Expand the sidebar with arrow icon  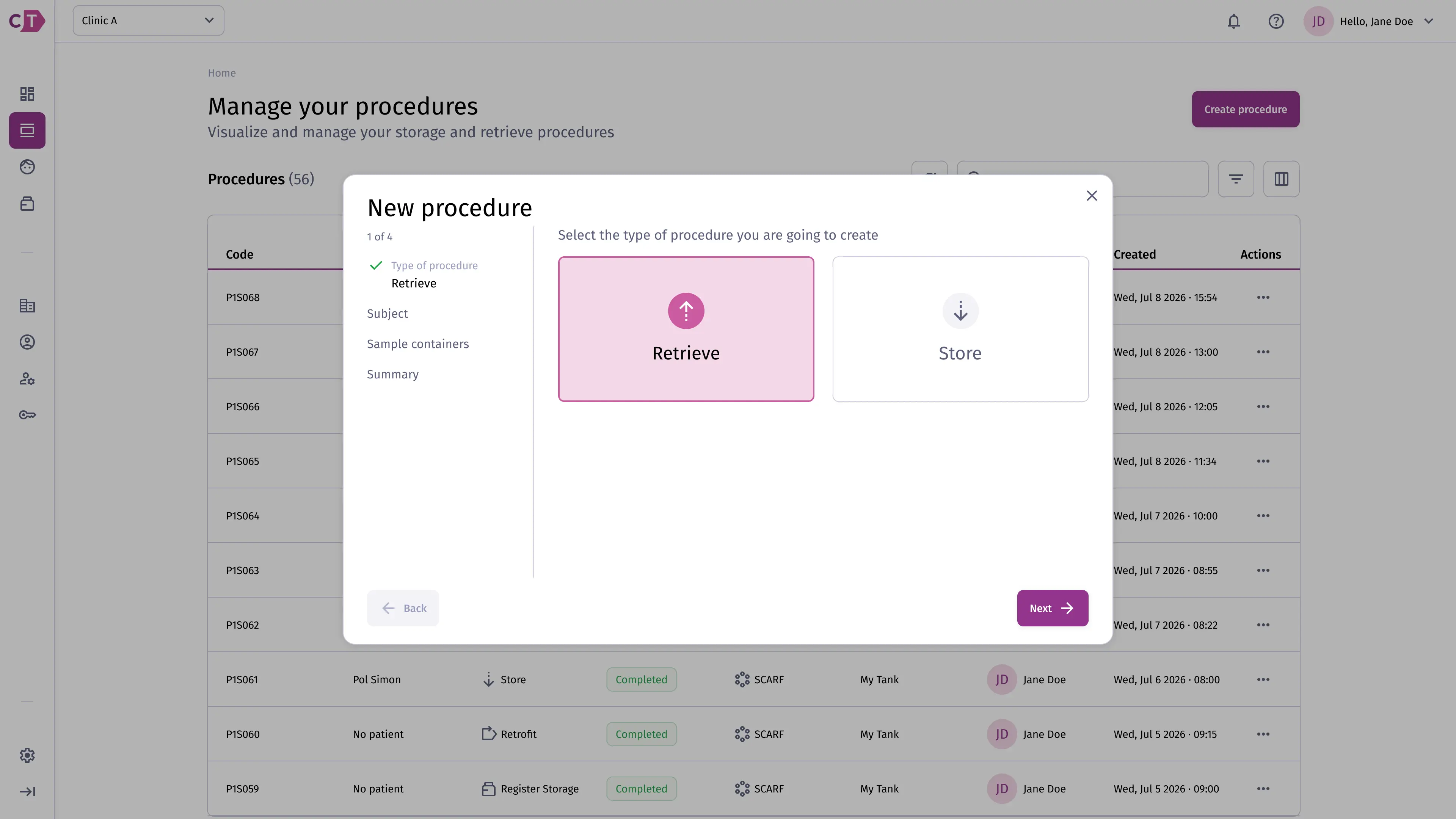click(27, 791)
